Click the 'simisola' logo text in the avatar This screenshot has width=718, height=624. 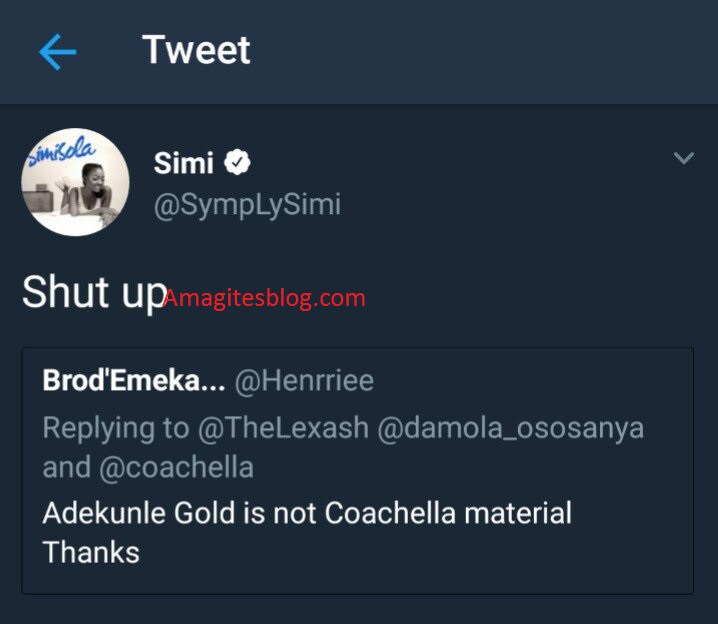[x=60, y=151]
